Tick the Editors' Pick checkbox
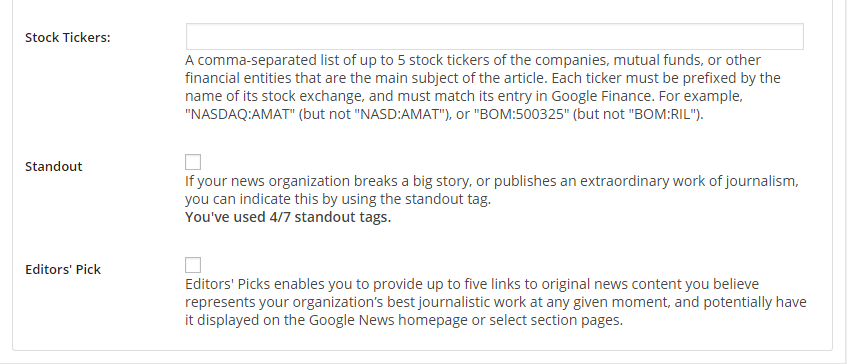 [x=193, y=265]
